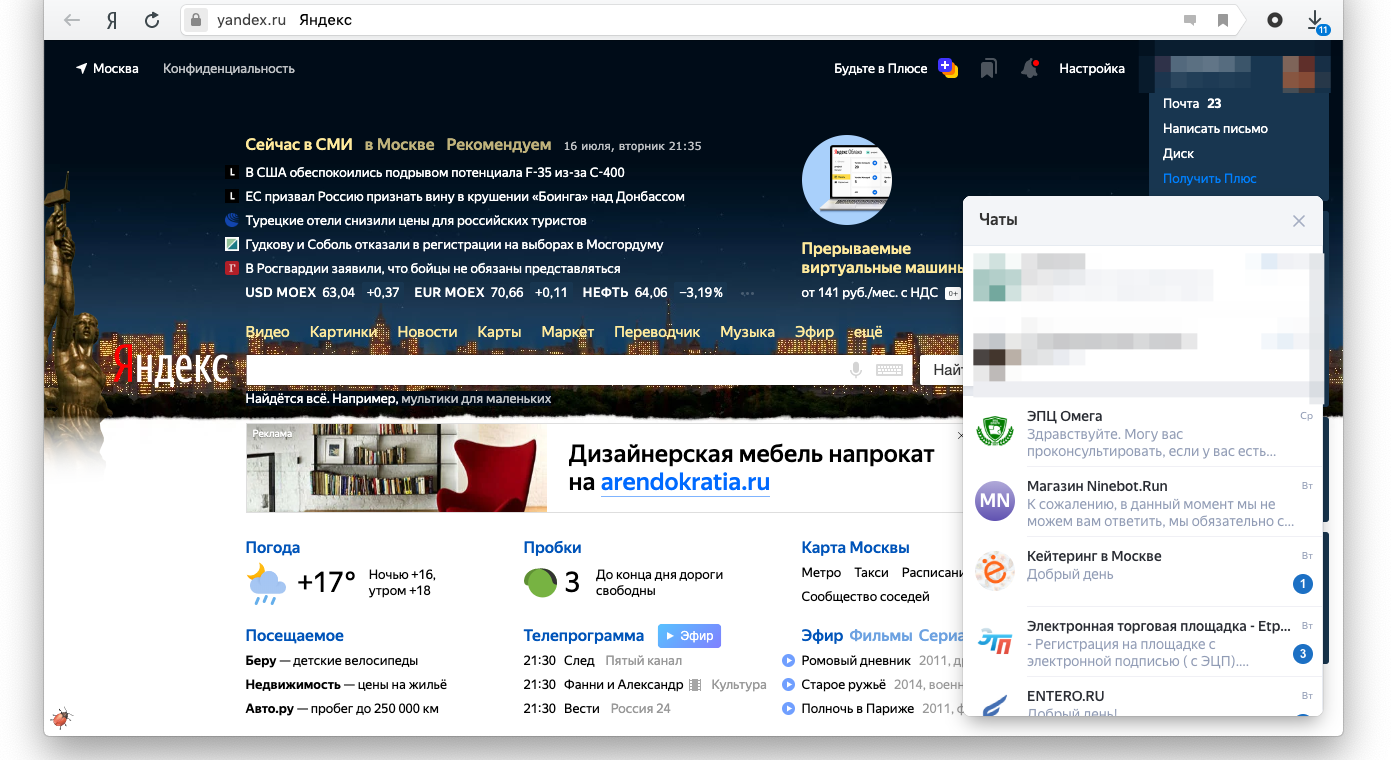This screenshot has width=1399, height=760.
Task: Open the virtual machines laptop ad image
Action: click(x=846, y=179)
